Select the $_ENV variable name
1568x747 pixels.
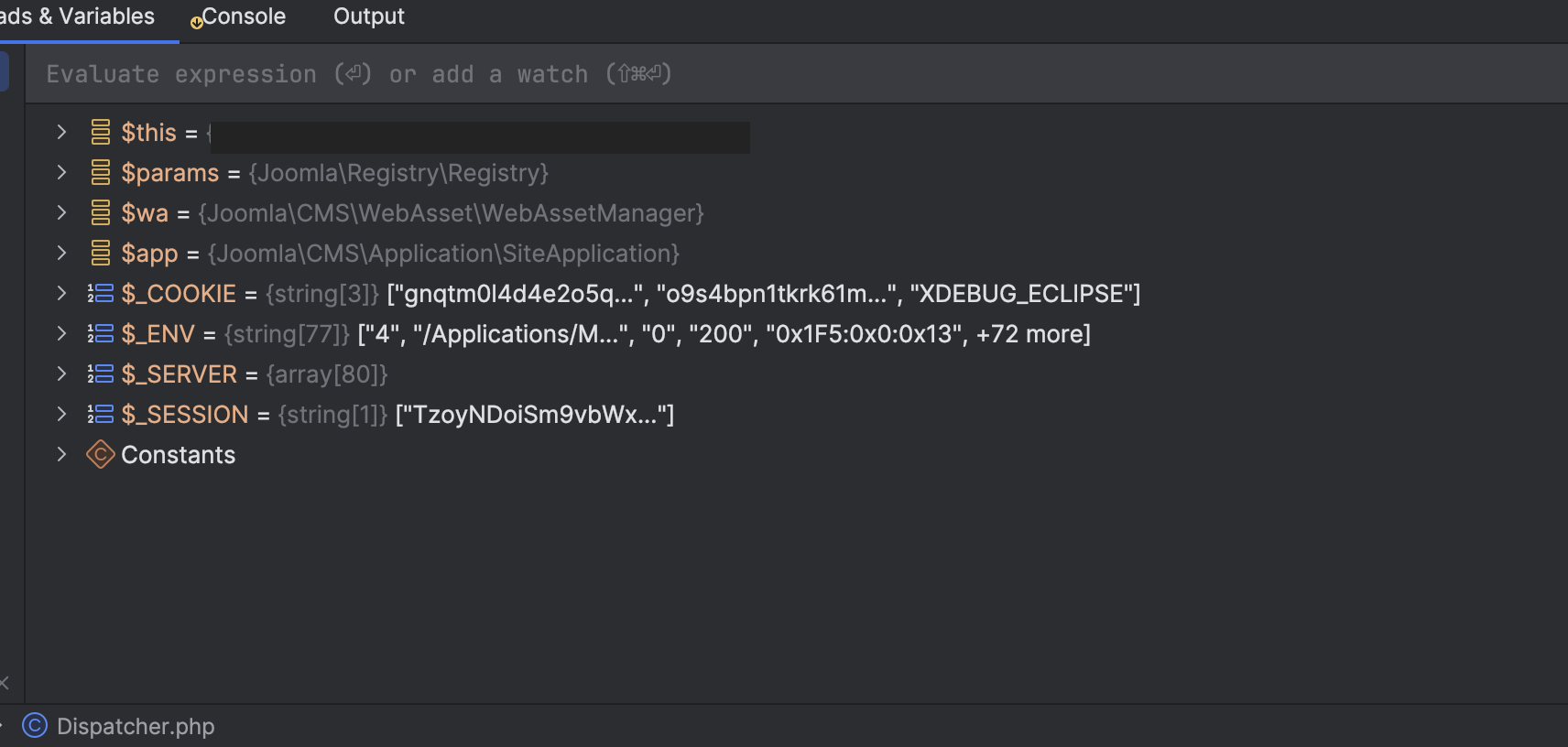click(158, 334)
